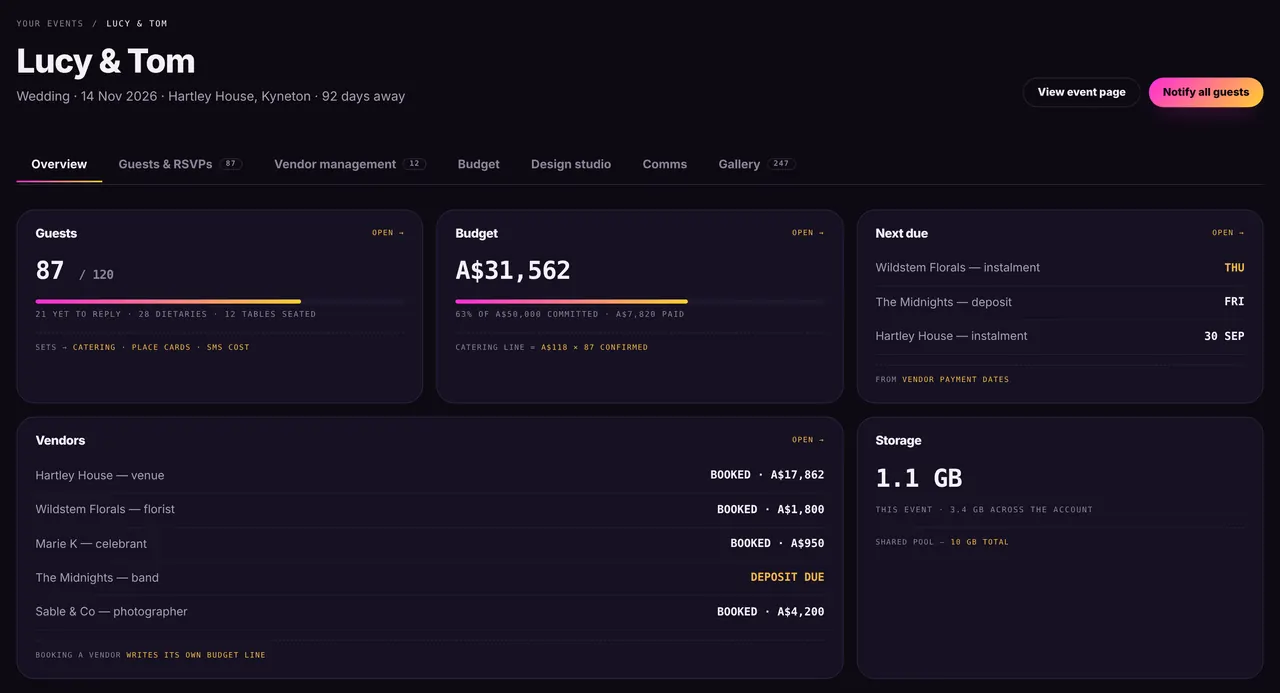Open the Gallery tab
The width and height of the screenshot is (1280, 693).
757,164
